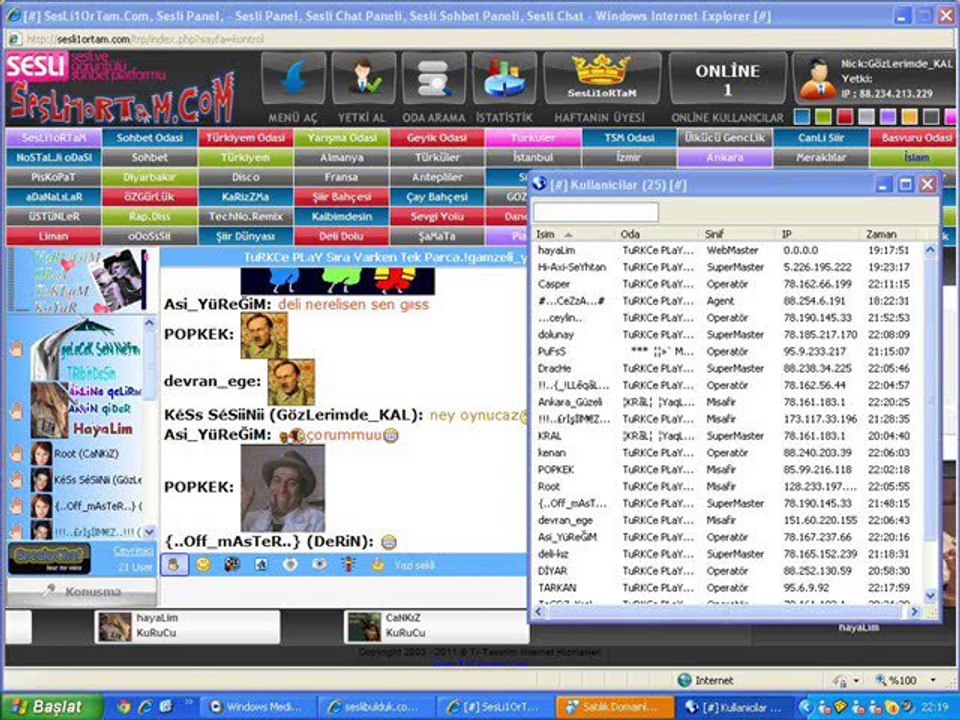Open the İstatistik chart icon
Screen dimensions: 960x720
(x=504, y=78)
